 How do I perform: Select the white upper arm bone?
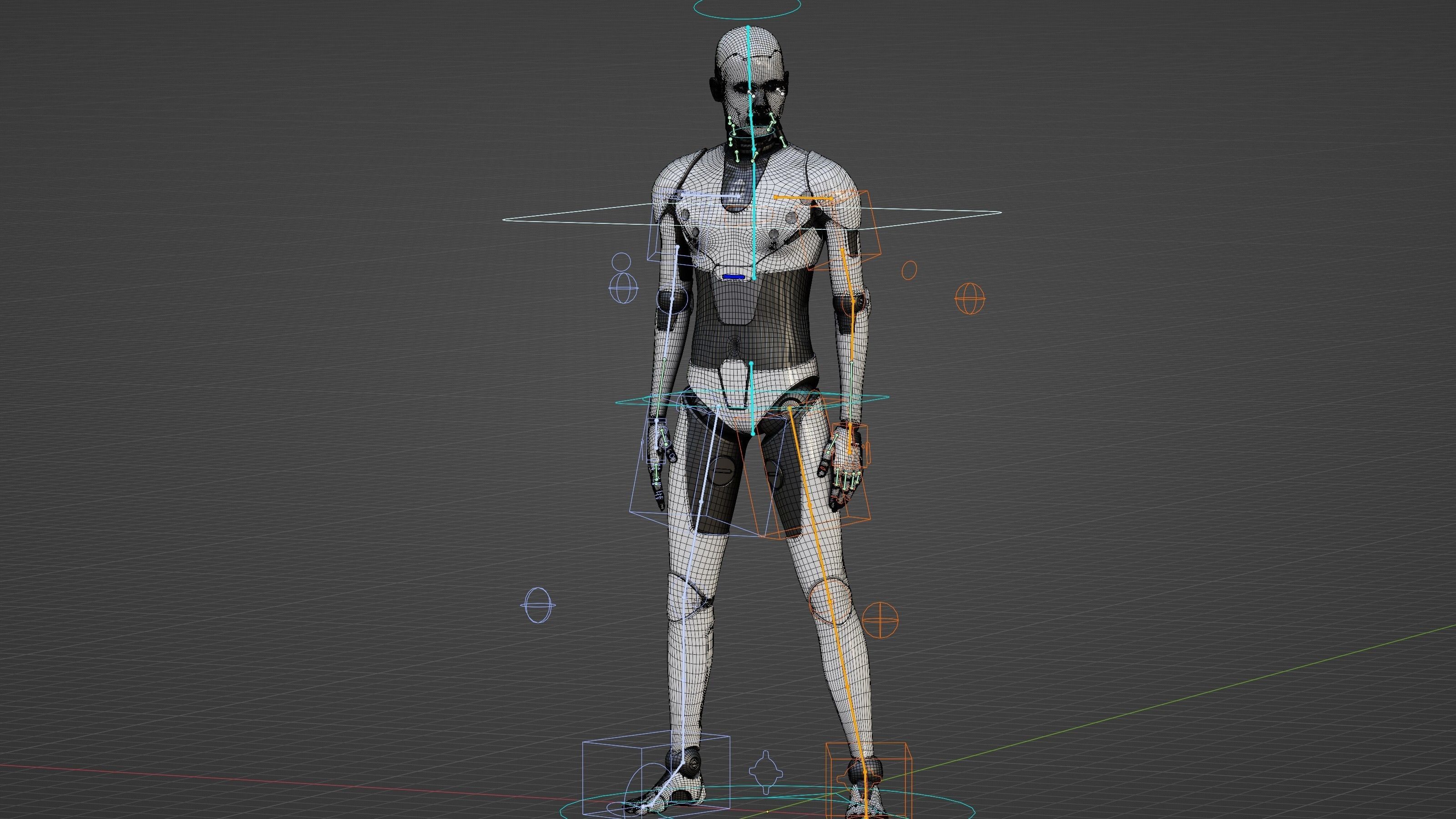click(674, 273)
